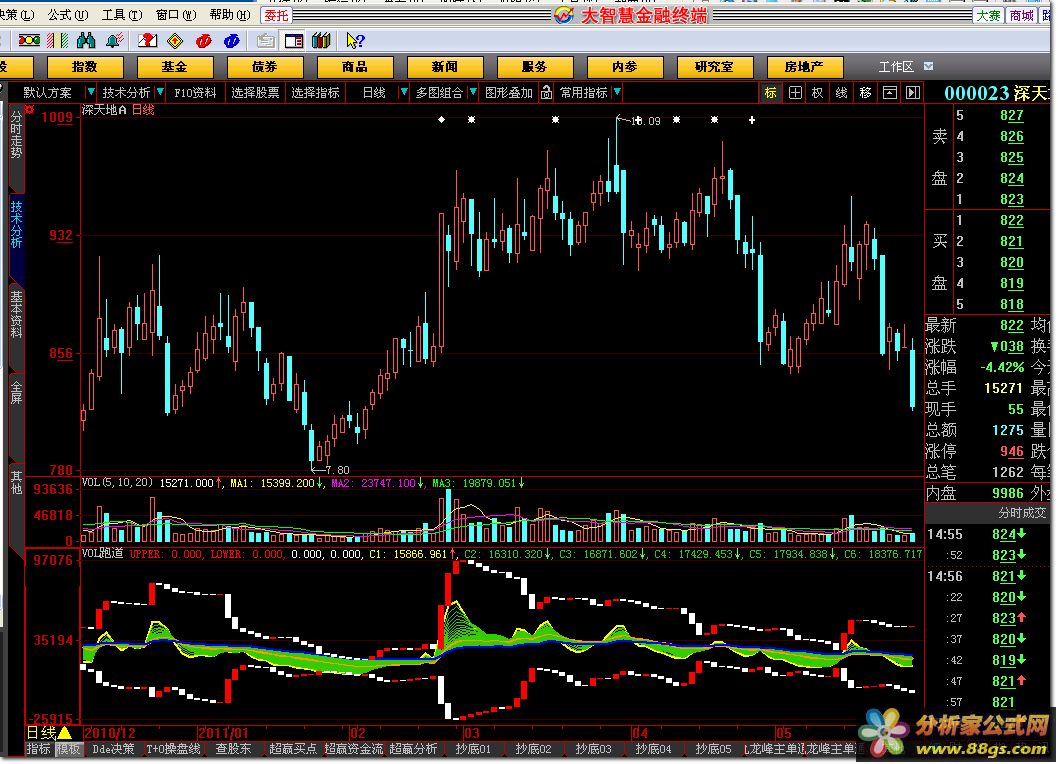Image resolution: width=1058 pixels, height=764 pixels.
Task: Click the window expand box icon
Action: (889, 92)
